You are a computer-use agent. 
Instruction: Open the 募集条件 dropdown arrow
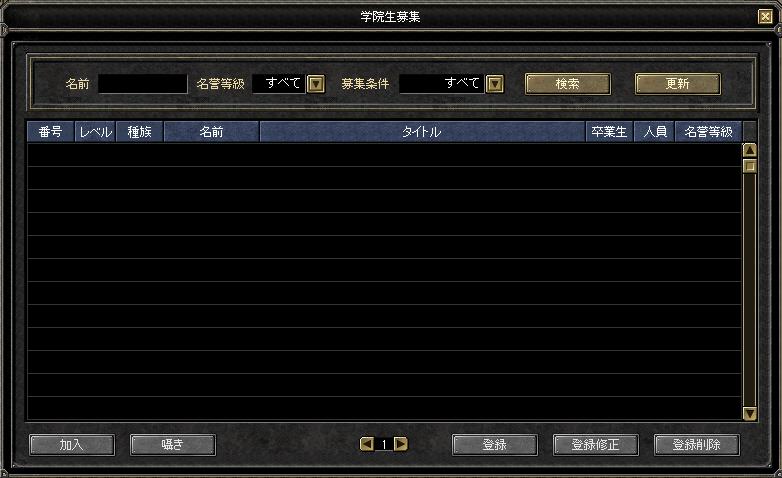point(495,84)
